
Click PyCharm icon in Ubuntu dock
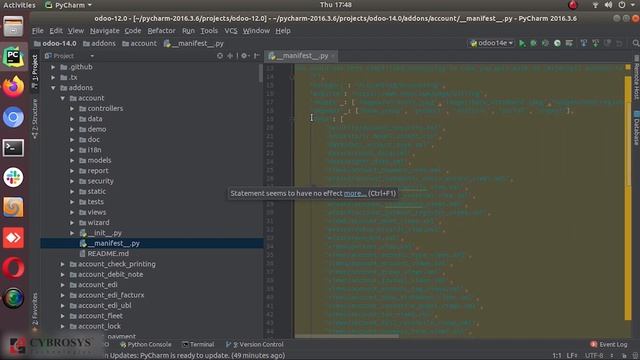[x=13, y=57]
